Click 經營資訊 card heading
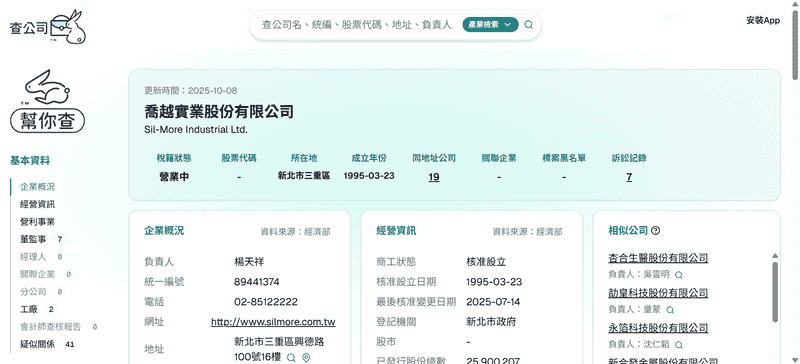This screenshot has width=800, height=364. pos(396,231)
